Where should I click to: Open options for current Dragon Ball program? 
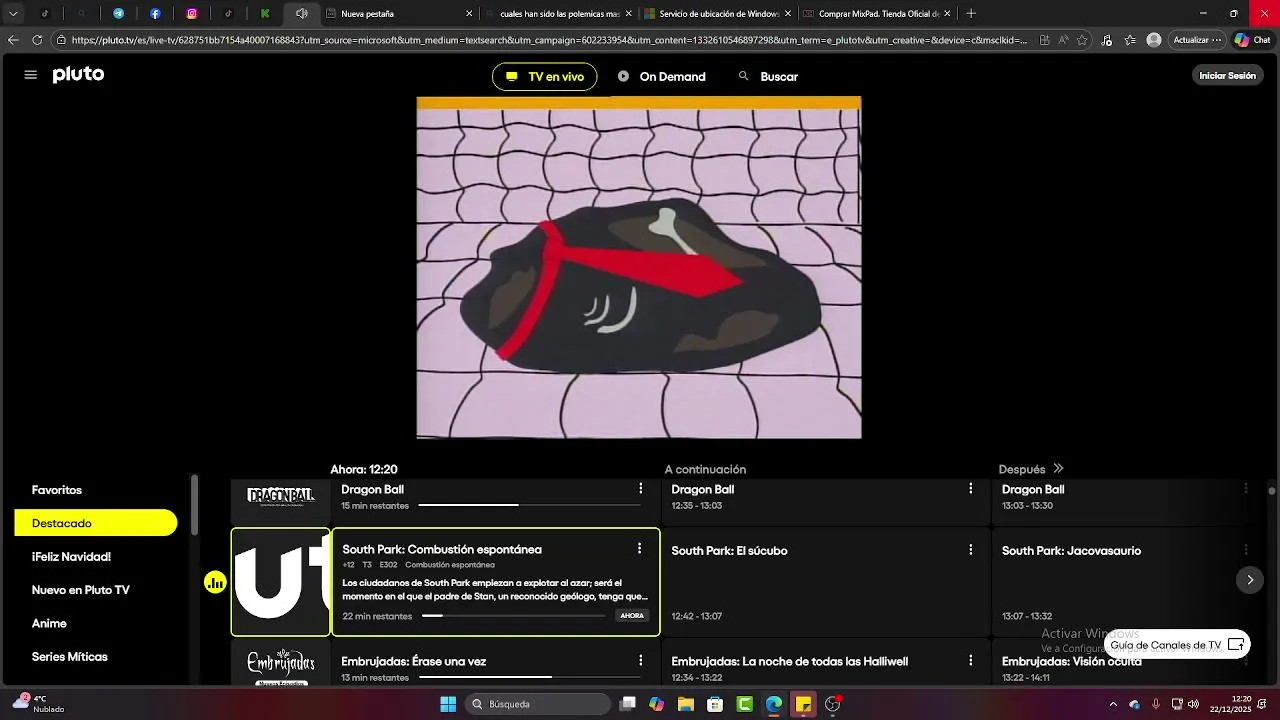pyautogui.click(x=641, y=489)
